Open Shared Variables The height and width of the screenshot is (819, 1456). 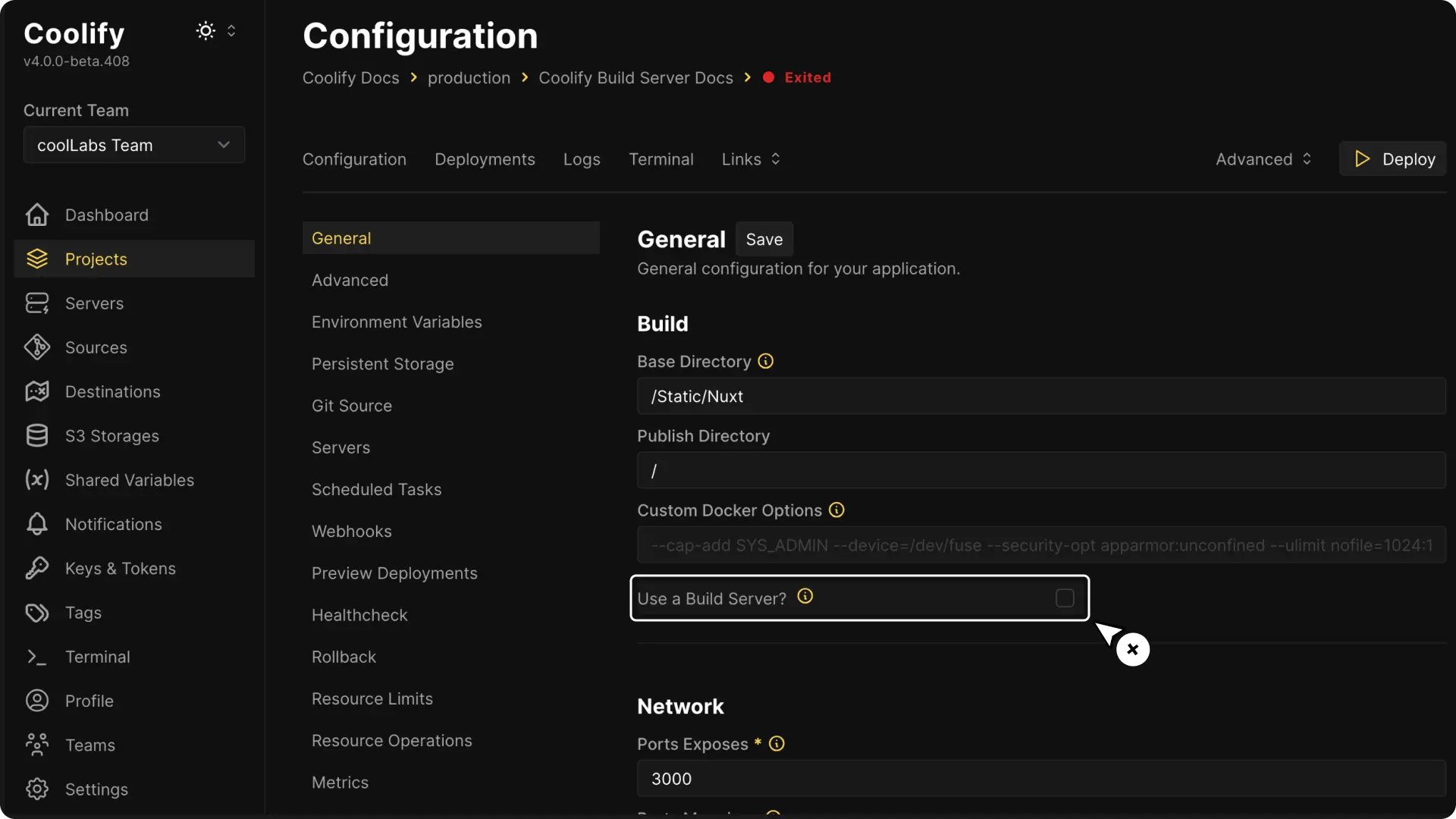click(128, 479)
